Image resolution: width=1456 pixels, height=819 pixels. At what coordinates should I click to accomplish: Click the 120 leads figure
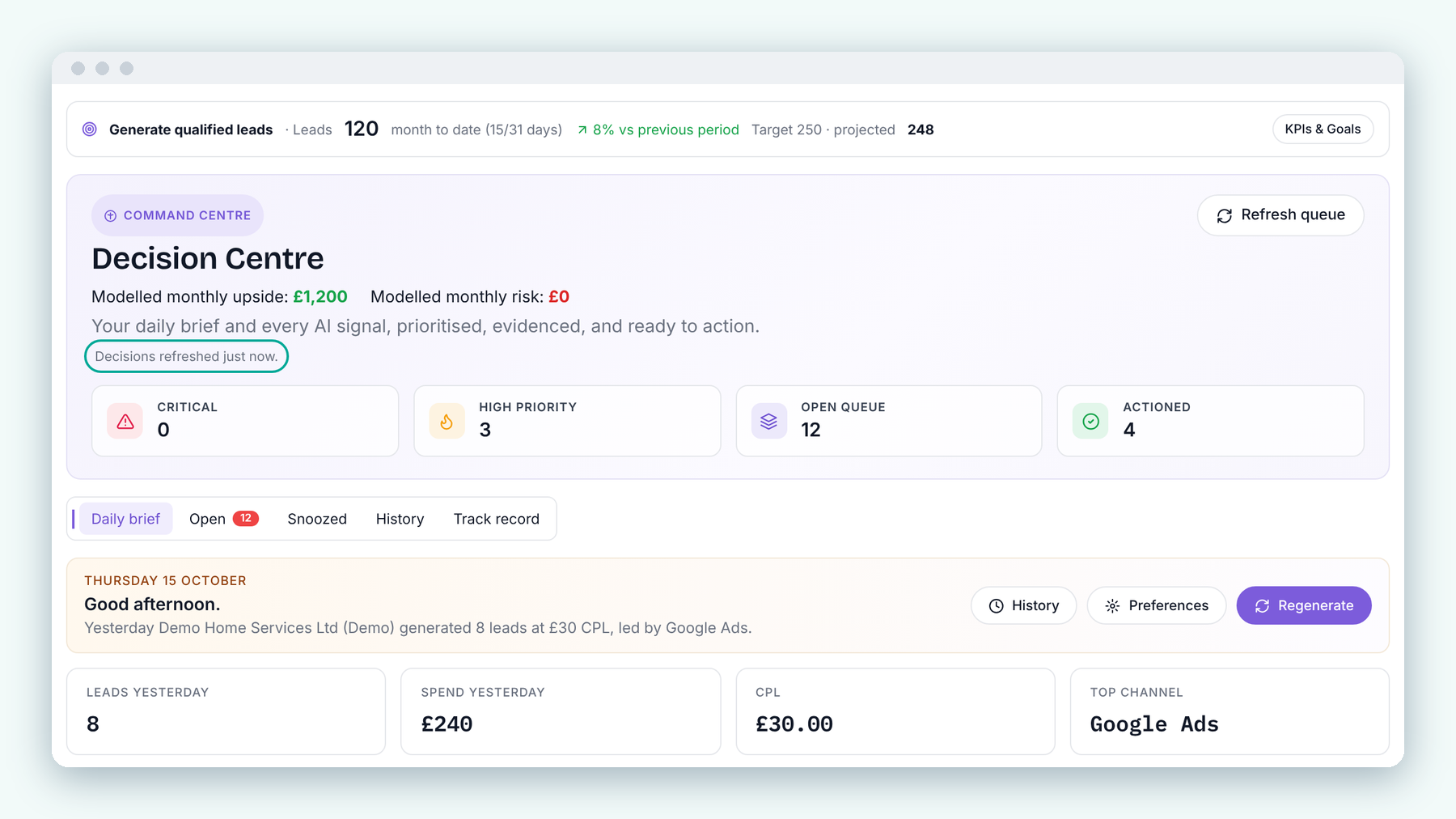click(x=362, y=129)
